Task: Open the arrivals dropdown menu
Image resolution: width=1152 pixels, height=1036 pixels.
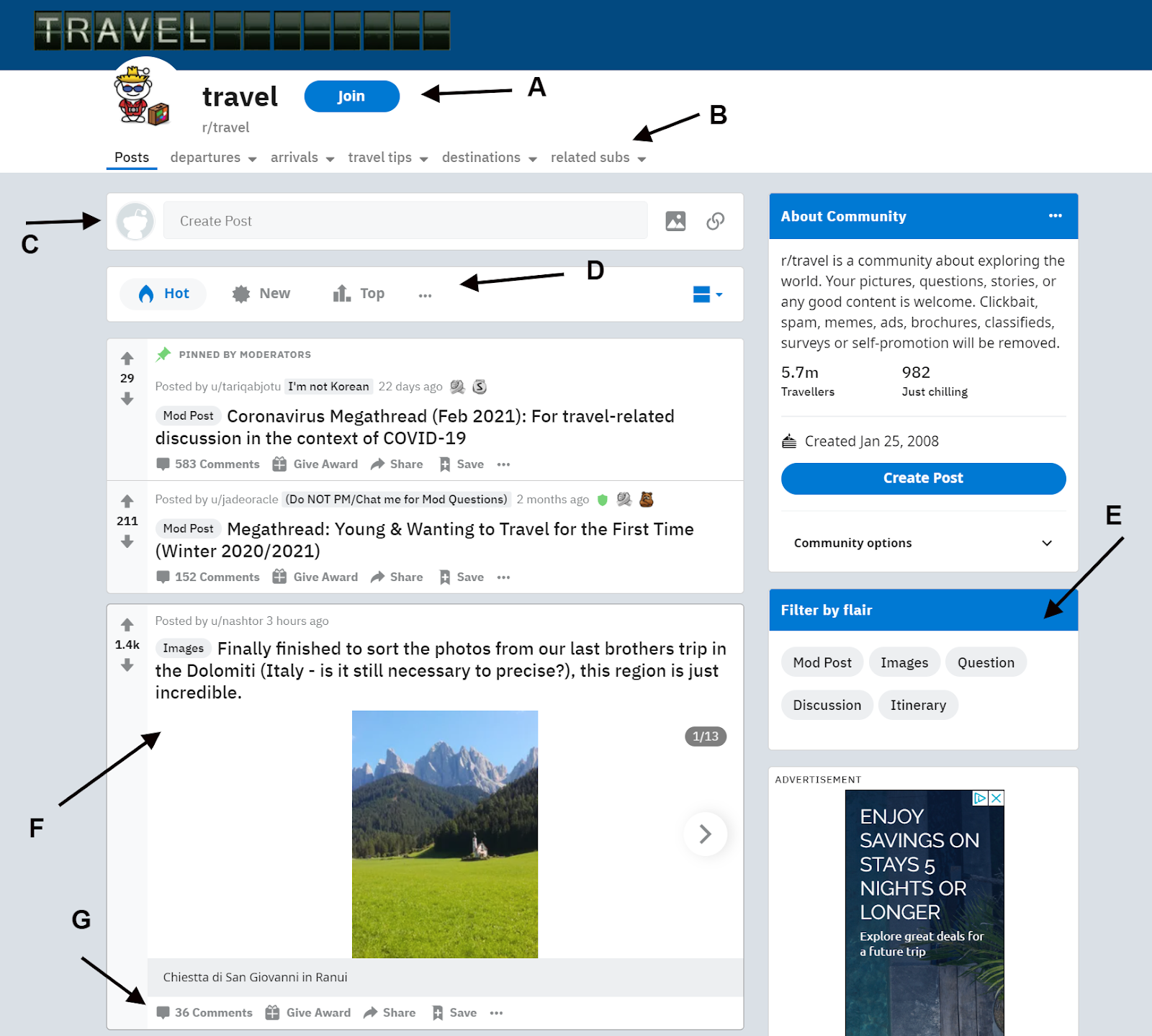Action: (302, 158)
